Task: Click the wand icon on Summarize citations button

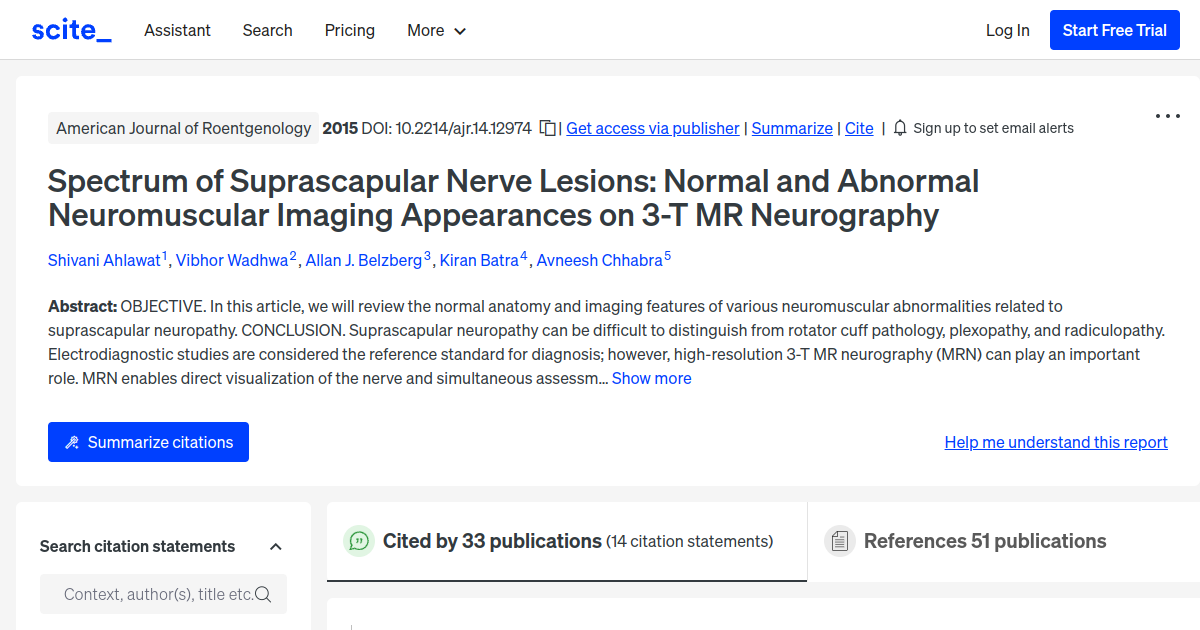Action: pyautogui.click(x=71, y=441)
